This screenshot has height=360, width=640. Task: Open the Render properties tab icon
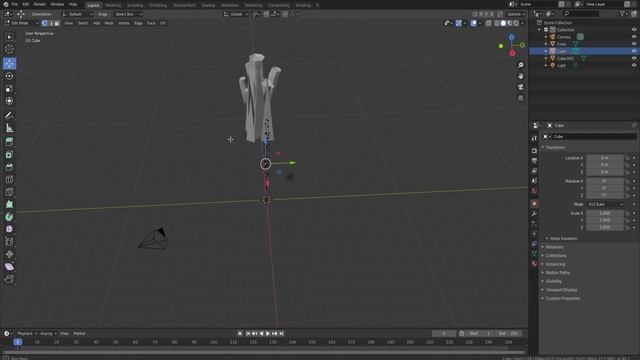[x=534, y=151]
